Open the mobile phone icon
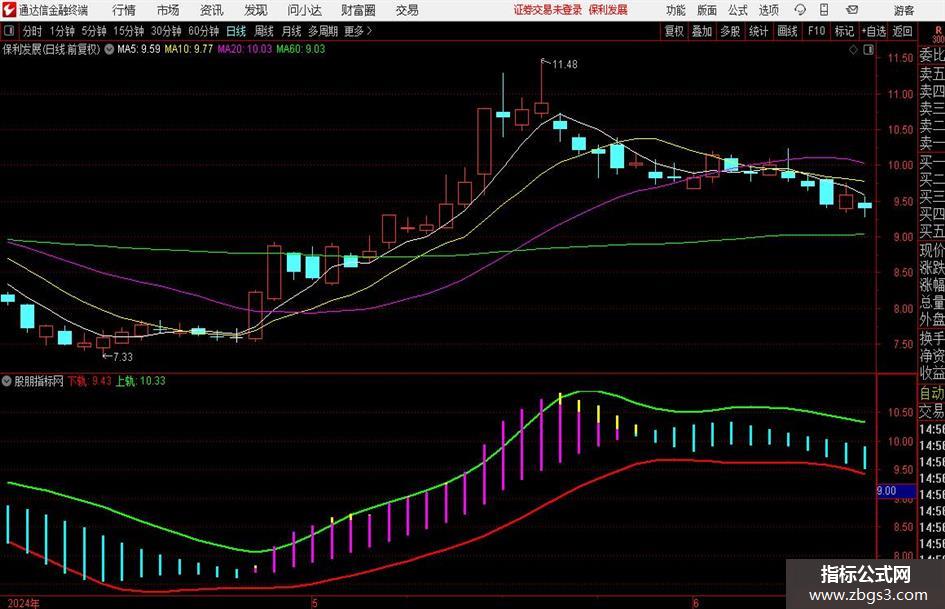The width and height of the screenshot is (945, 609). 824,10
